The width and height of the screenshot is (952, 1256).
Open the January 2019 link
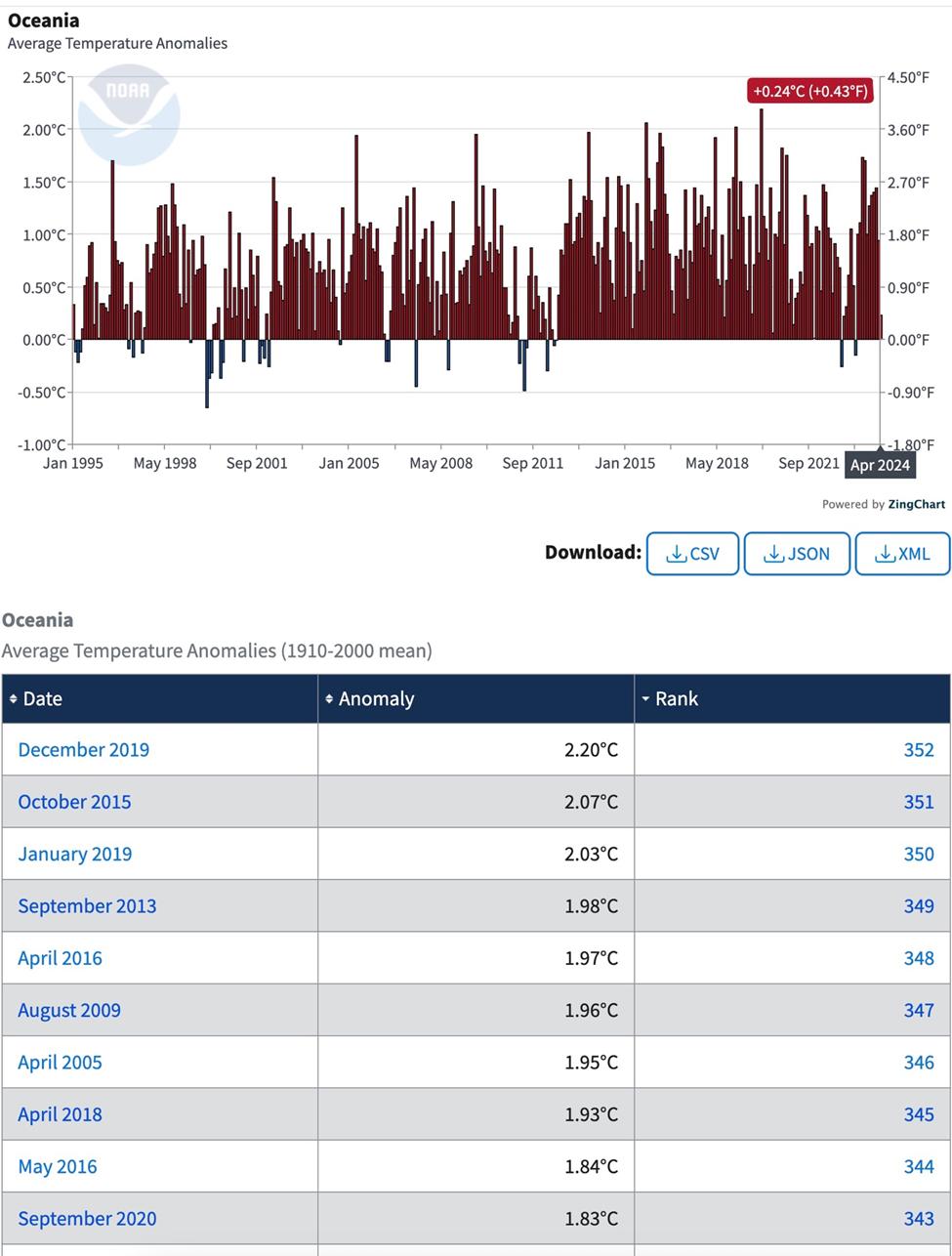(75, 854)
